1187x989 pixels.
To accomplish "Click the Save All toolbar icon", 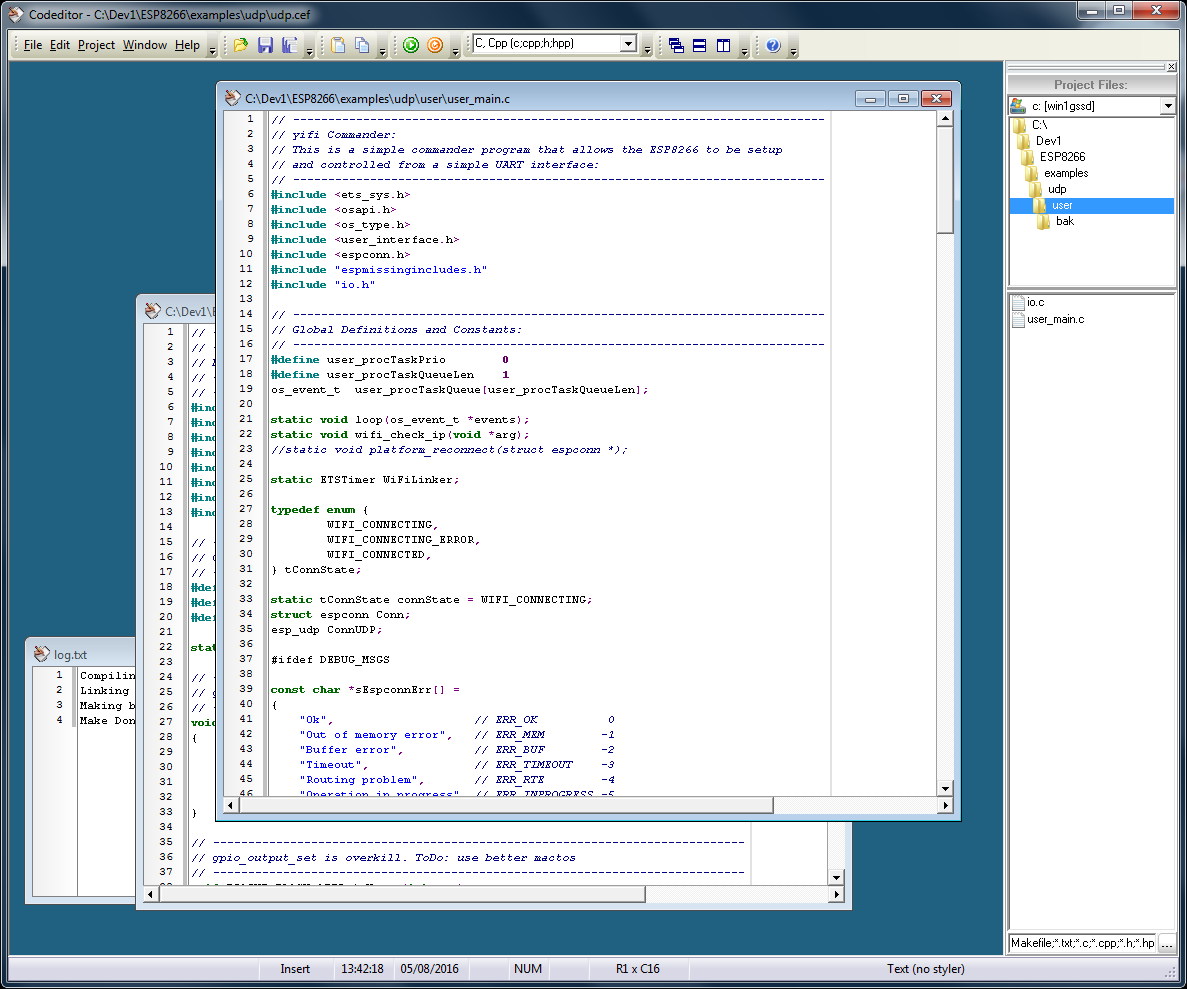I will tap(290, 45).
